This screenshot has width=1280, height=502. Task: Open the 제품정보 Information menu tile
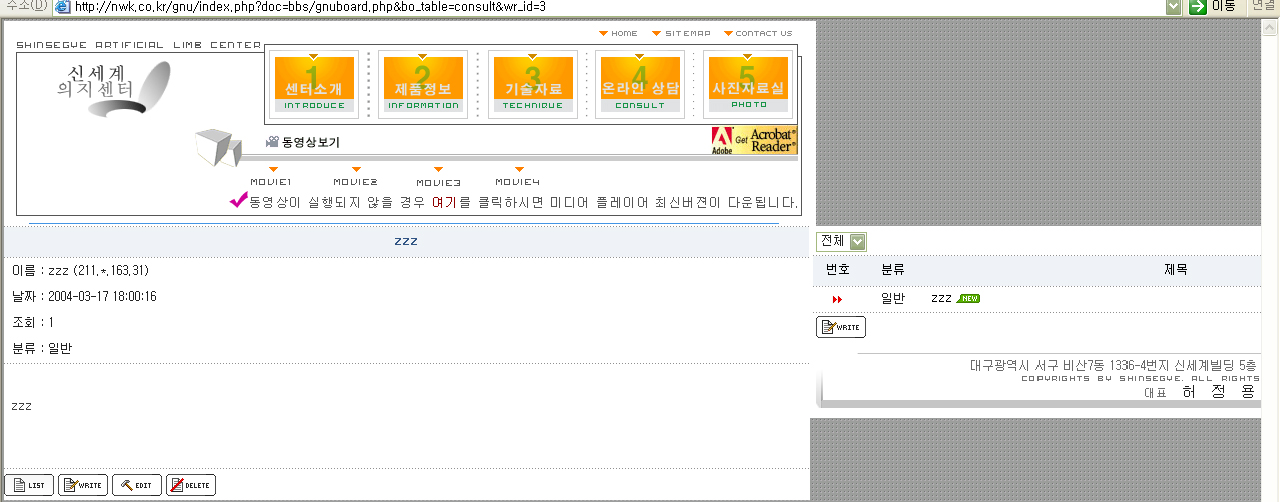pyautogui.click(x=423, y=84)
